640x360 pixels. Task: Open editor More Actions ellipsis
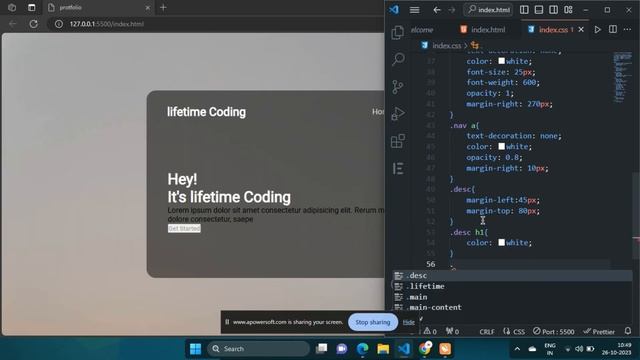[627, 29]
